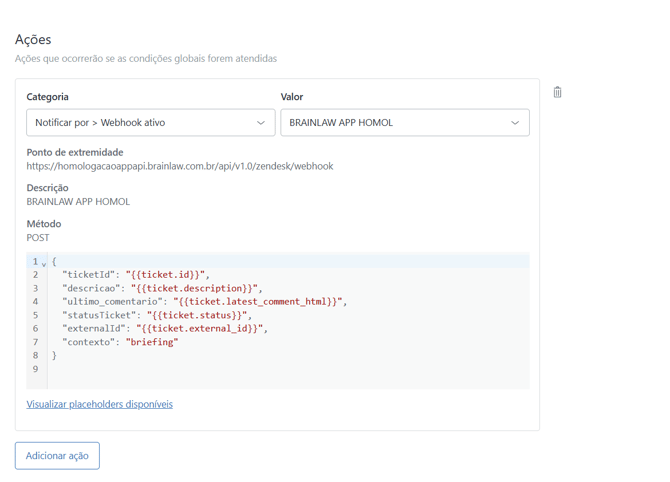Click the Descrição value BRAINLAW APP HOMOL

click(x=78, y=202)
